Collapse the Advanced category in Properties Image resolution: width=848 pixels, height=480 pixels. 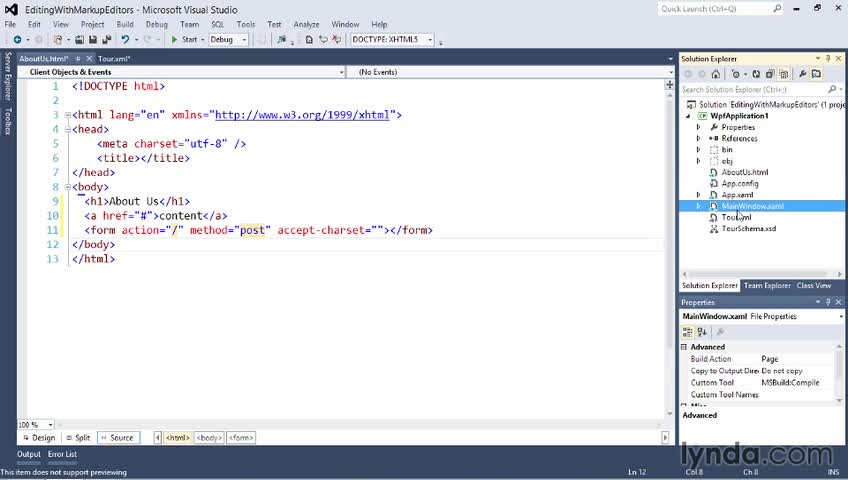click(684, 347)
